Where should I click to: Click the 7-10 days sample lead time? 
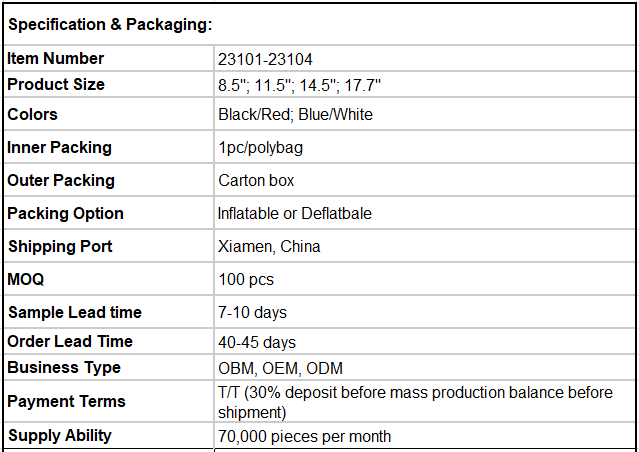252,313
